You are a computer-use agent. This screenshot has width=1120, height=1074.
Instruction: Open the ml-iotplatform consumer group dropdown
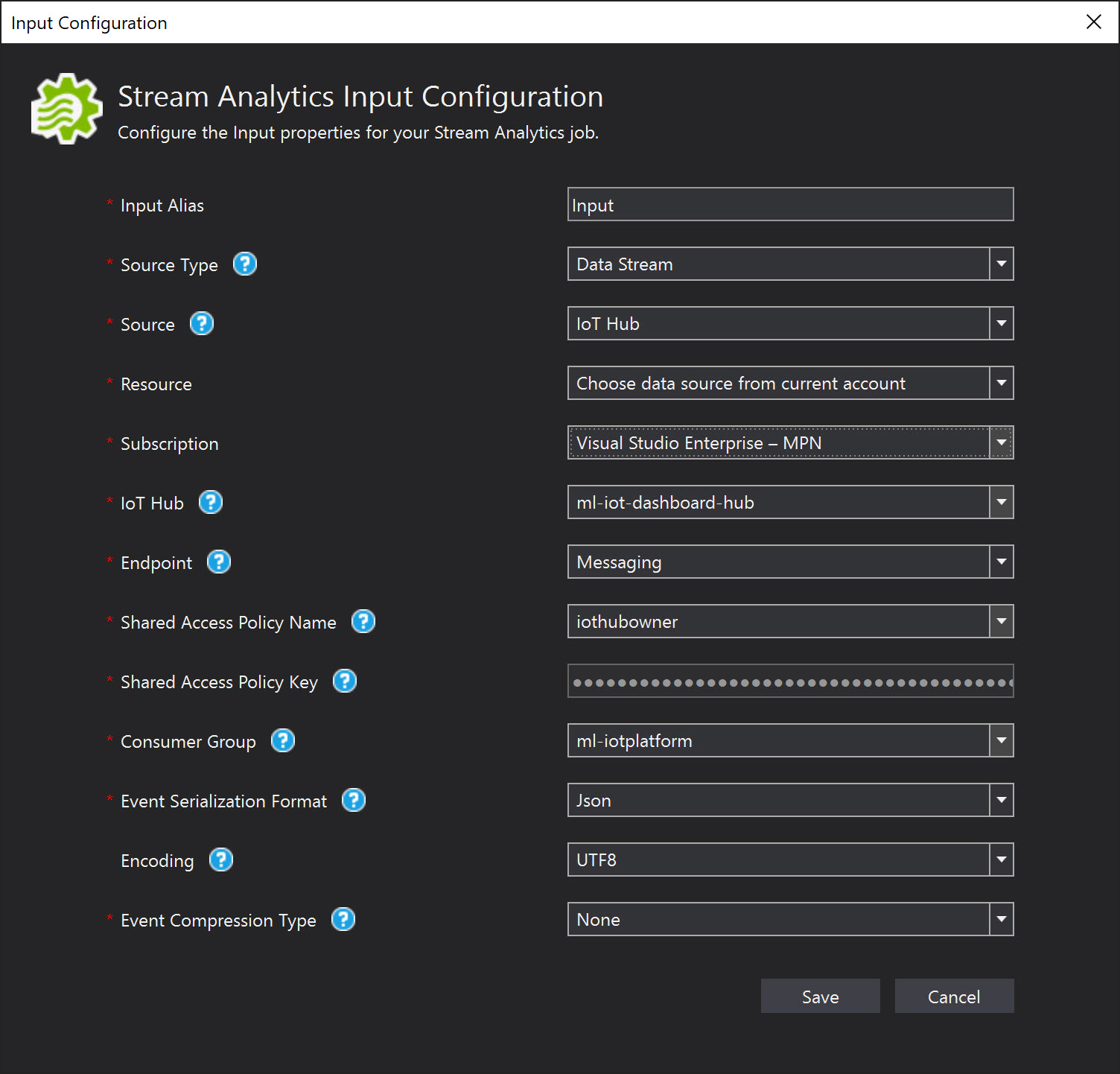(x=790, y=740)
